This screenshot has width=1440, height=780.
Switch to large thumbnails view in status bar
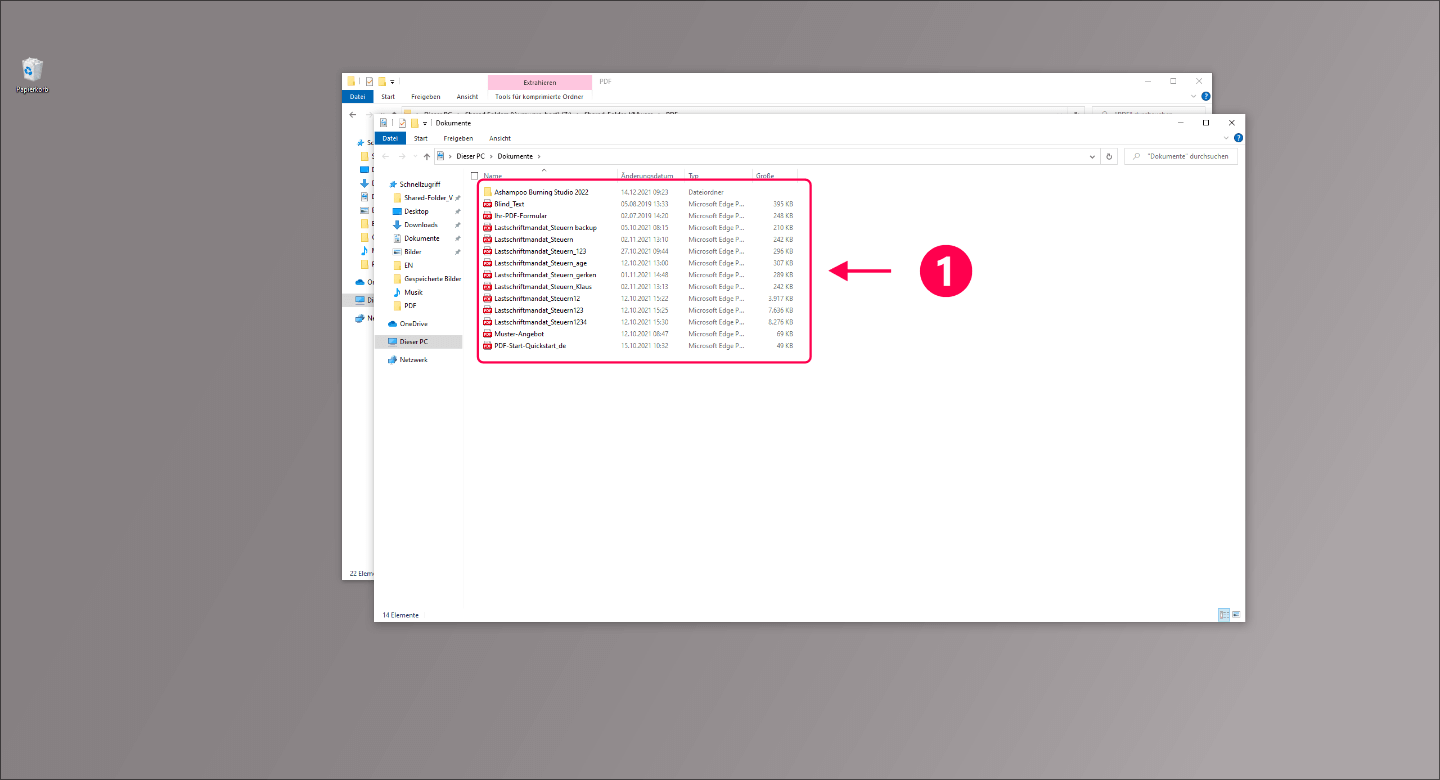click(1236, 614)
